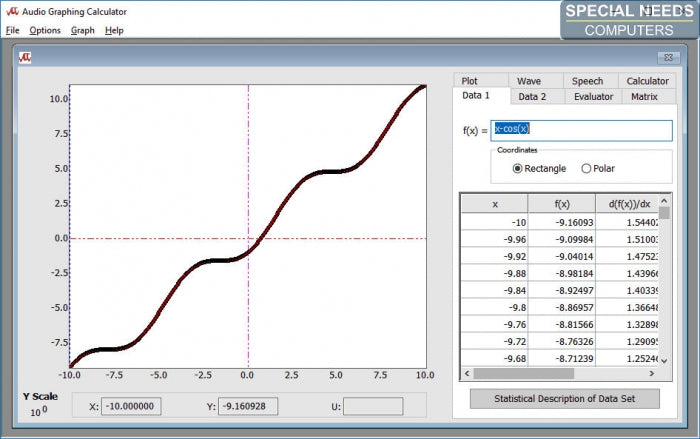Go to the Speech tab
700x439 pixels.
click(x=587, y=81)
